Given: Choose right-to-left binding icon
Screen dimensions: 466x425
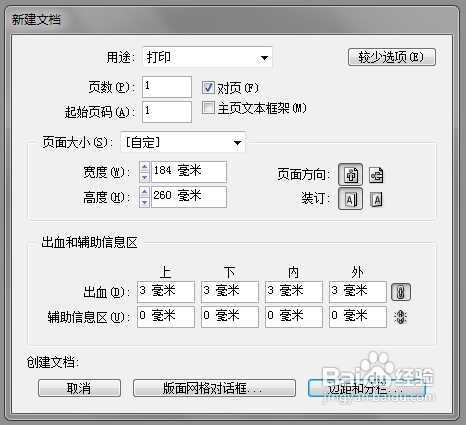Looking at the screenshot, I should tap(376, 199).
